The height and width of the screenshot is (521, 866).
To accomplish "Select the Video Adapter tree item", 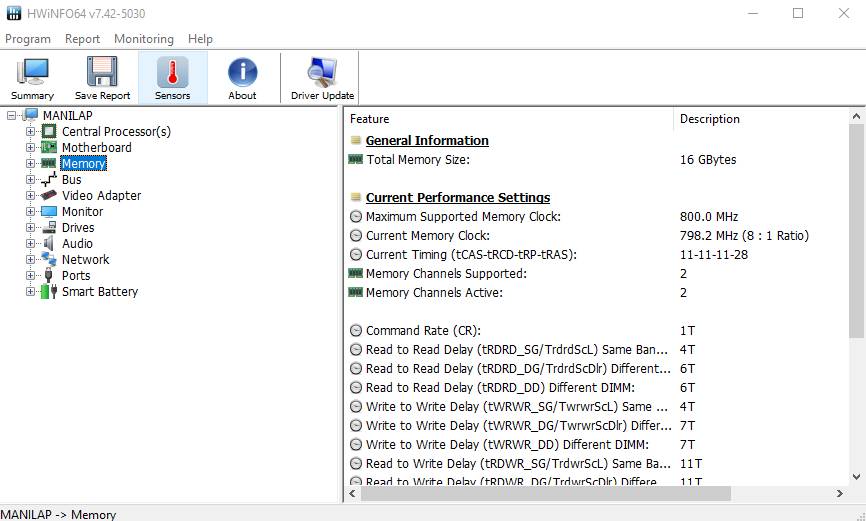I will (102, 196).
